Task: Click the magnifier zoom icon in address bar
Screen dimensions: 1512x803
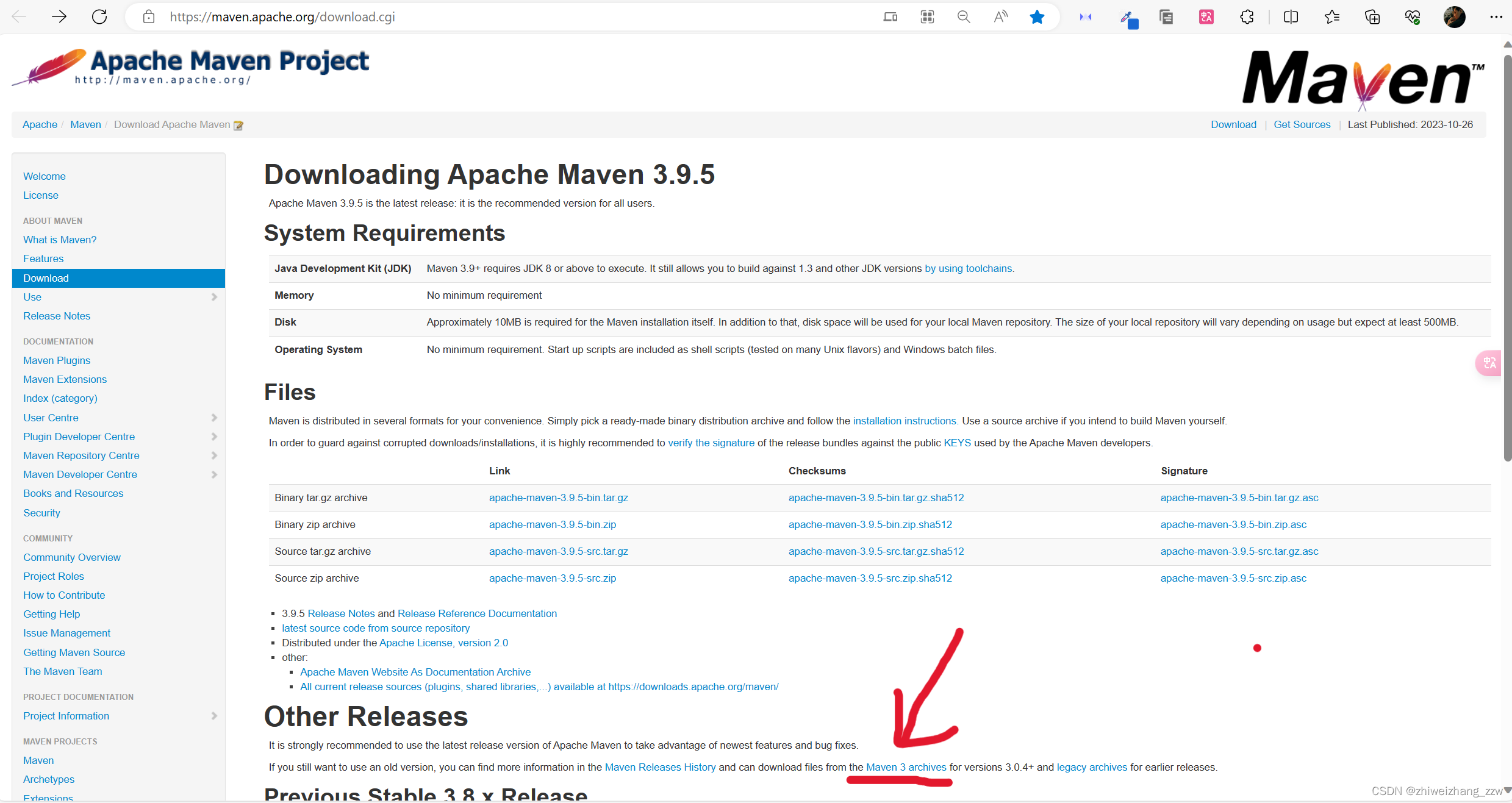Action: click(x=964, y=16)
